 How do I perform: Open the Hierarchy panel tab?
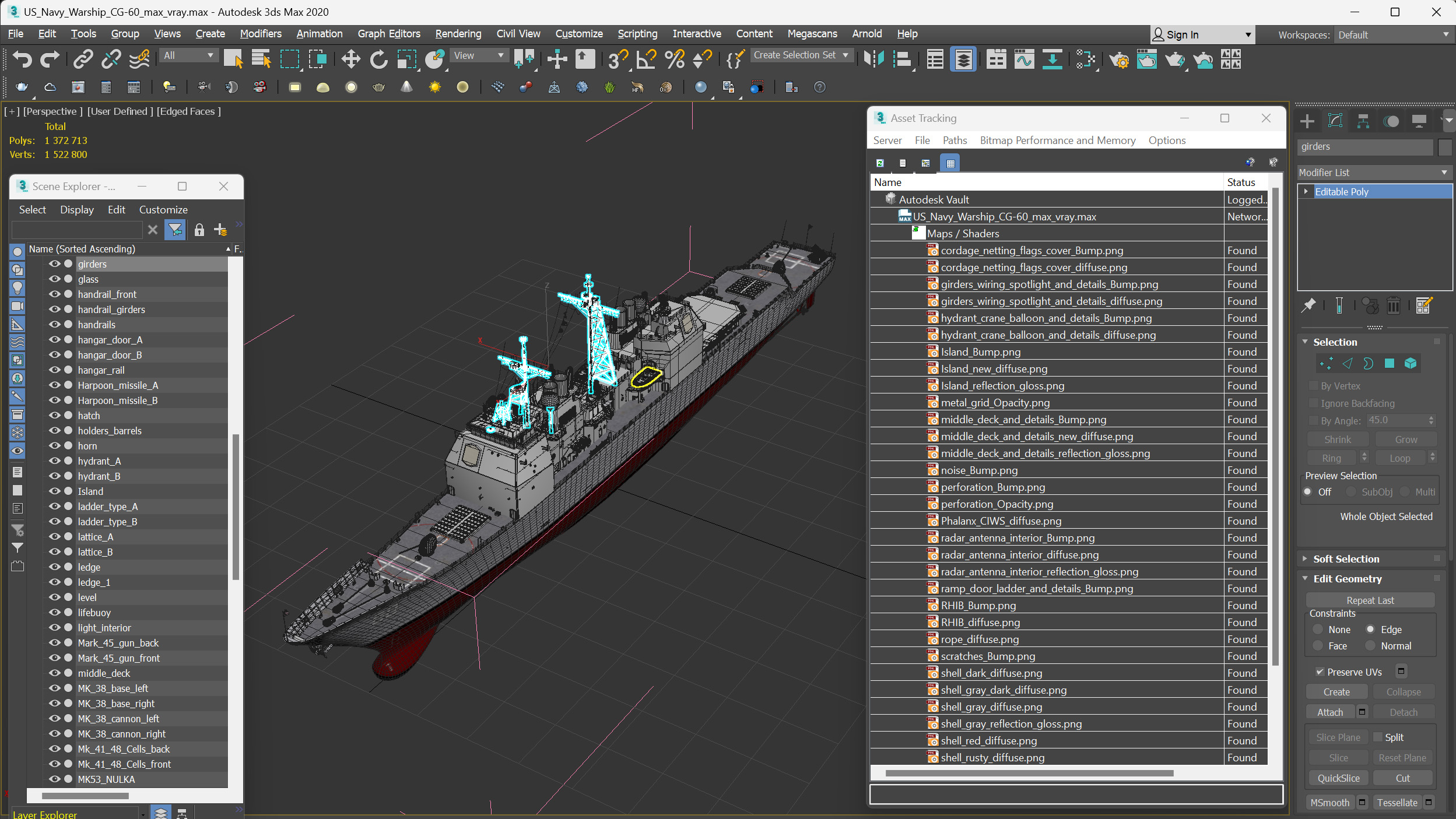coord(1363,121)
